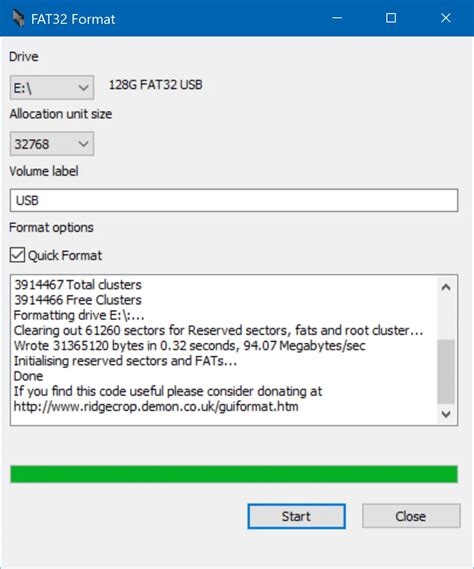The image size is (474, 569).
Task: Open the Allocation unit size dropdown
Action: pos(52,144)
